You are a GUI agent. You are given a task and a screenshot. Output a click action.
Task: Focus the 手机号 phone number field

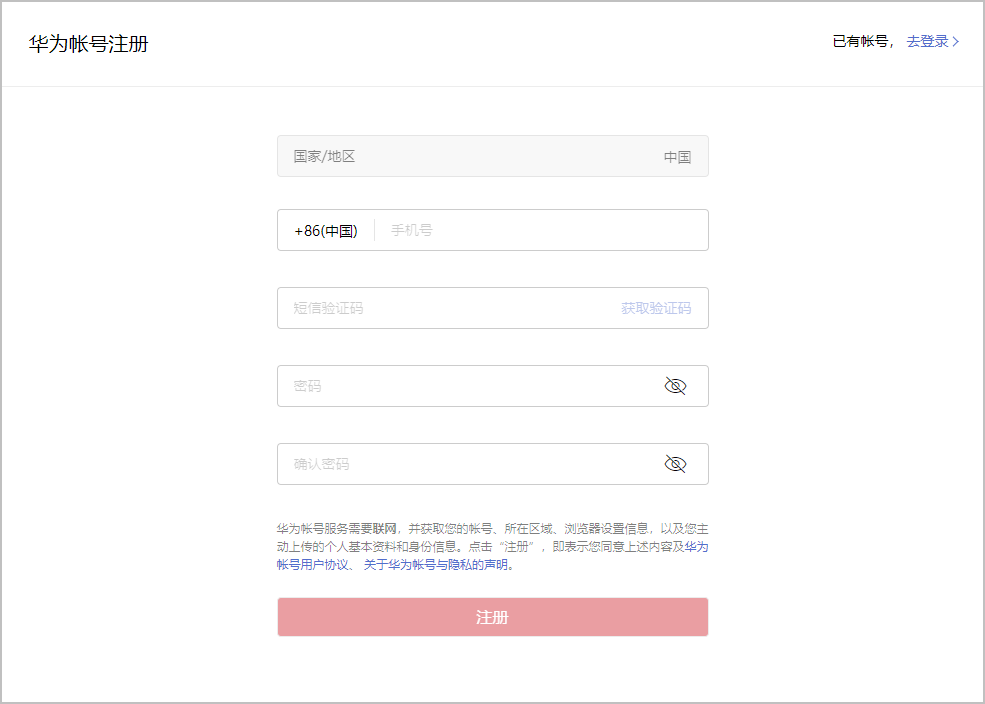[x=541, y=230]
